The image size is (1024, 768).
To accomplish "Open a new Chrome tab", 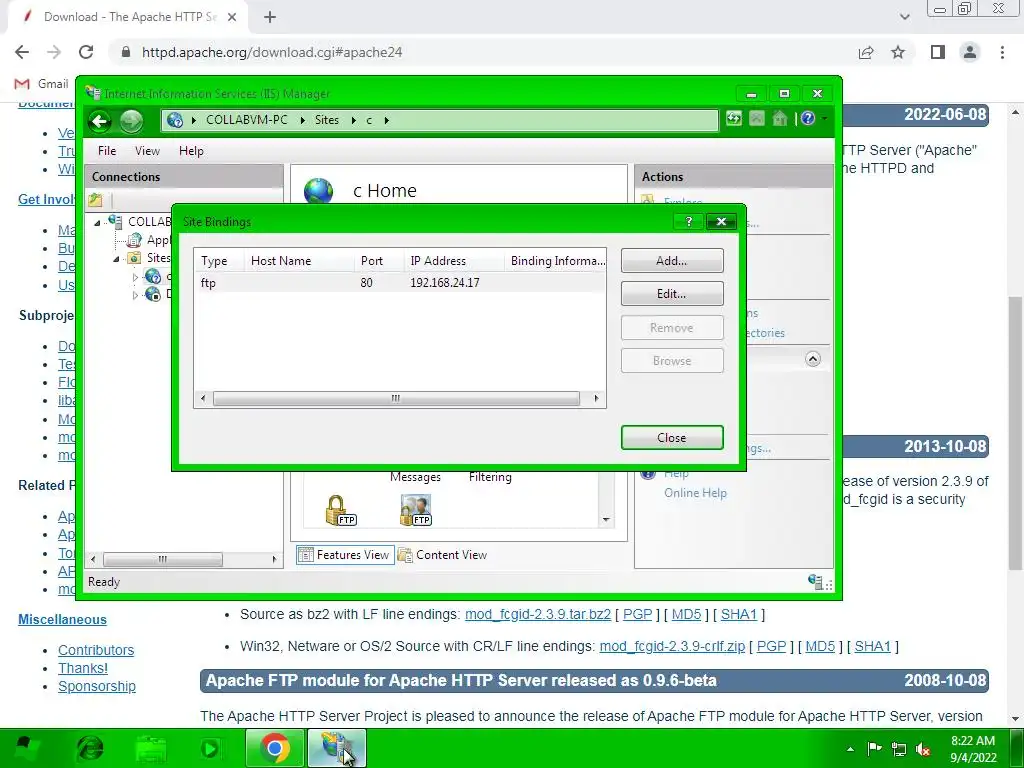I will point(270,17).
